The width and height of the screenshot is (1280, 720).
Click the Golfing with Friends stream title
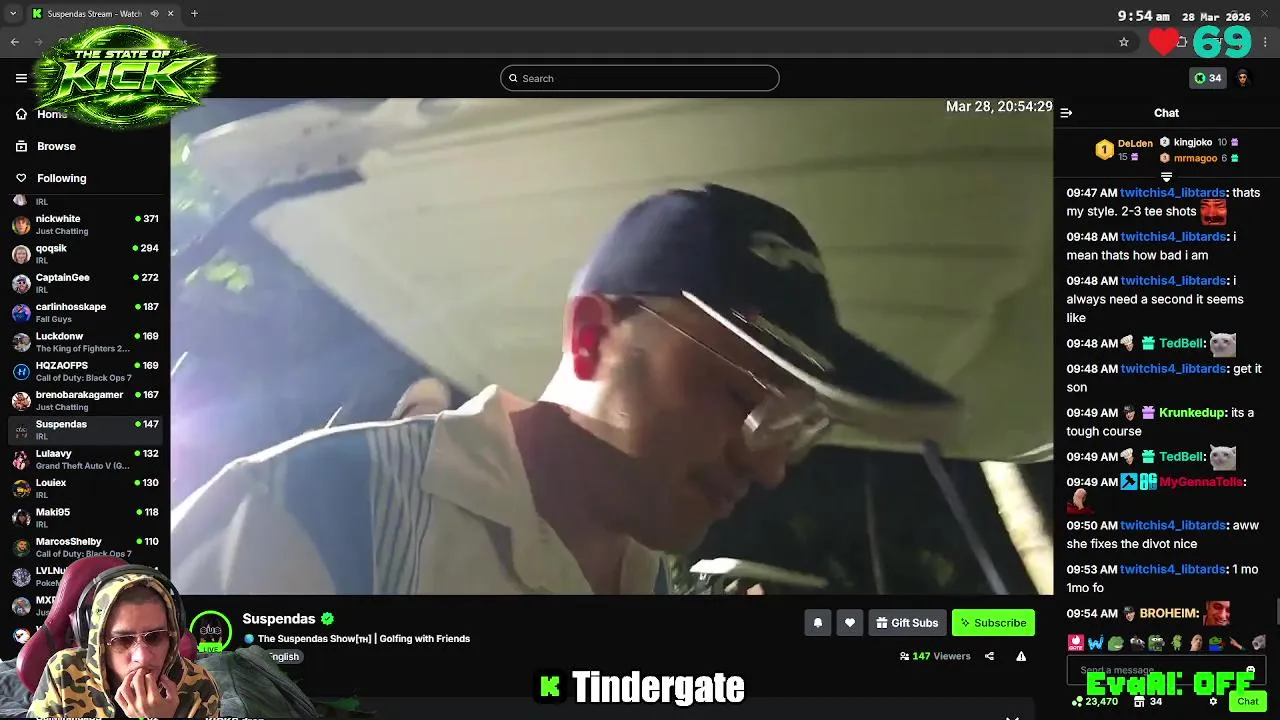tap(364, 639)
